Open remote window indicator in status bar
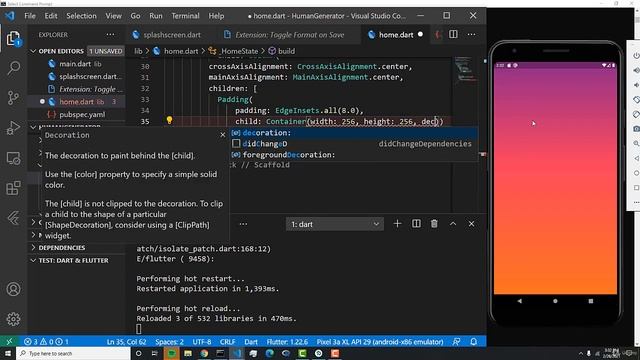Viewport: 640px width, 360px height. pyautogui.click(x=9, y=342)
